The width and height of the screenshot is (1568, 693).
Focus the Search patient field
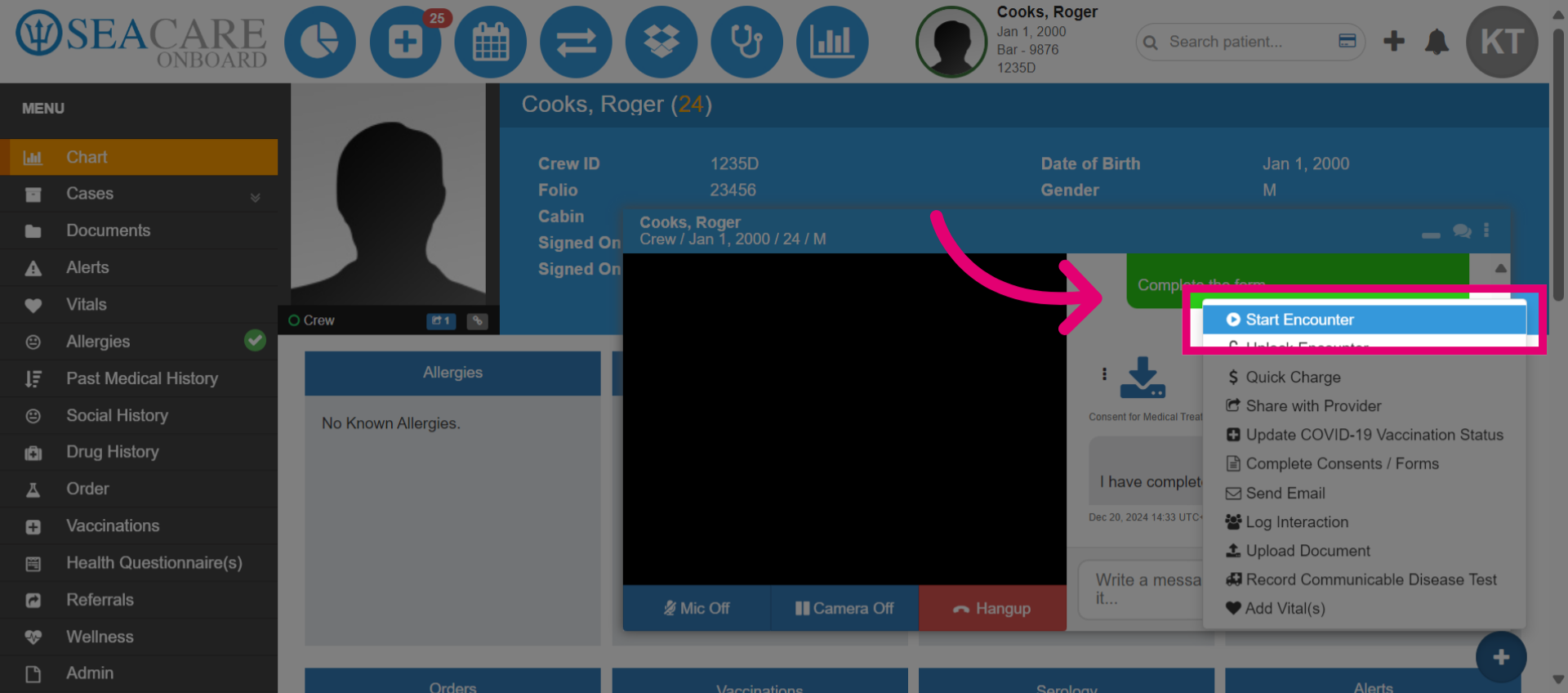(1249, 42)
